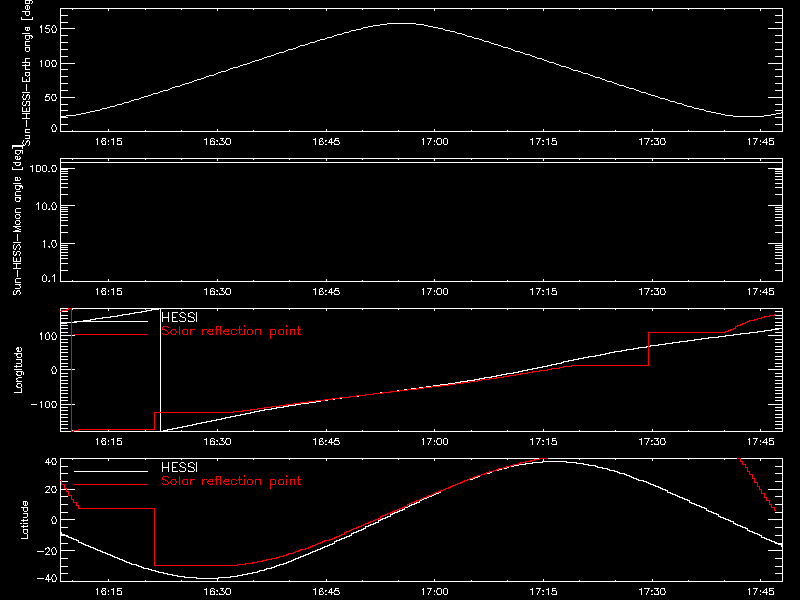The width and height of the screenshot is (800, 600).
Task: Select the 40 tick on Latitude axis
Action: click(x=51, y=462)
